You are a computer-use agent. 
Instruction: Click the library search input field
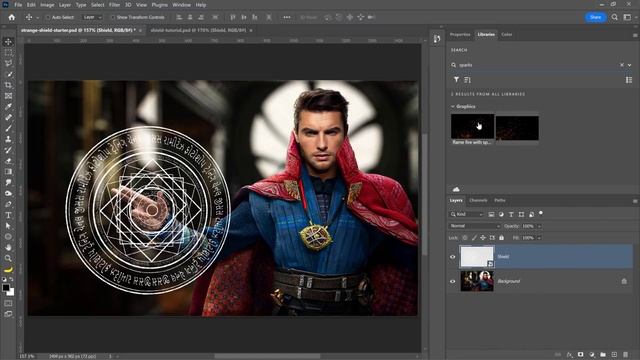click(x=538, y=65)
